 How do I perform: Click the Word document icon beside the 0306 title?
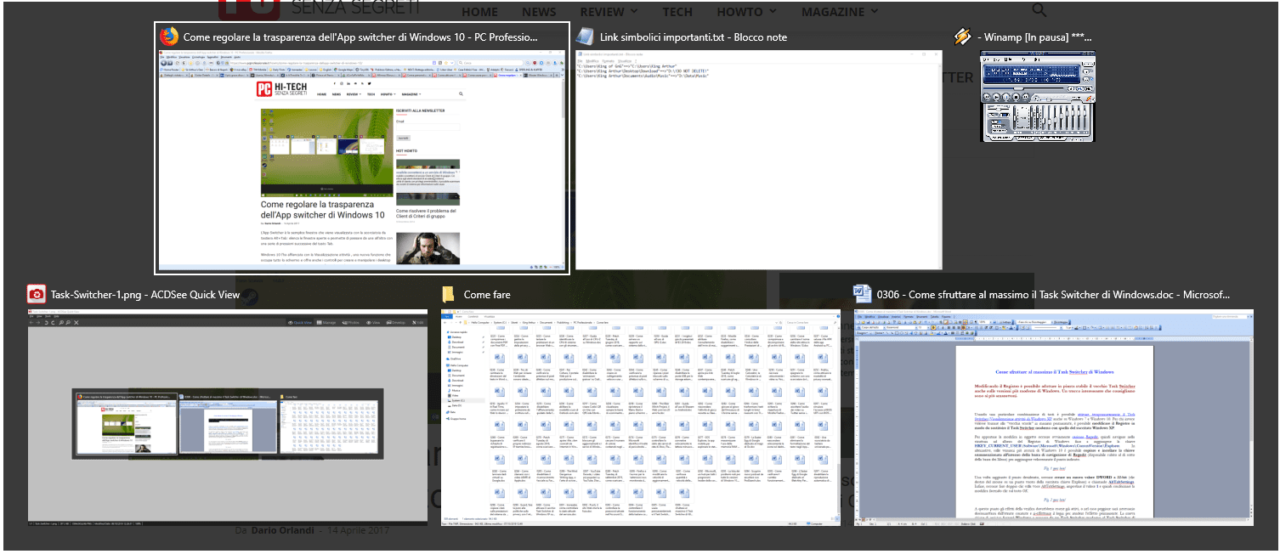click(861, 294)
